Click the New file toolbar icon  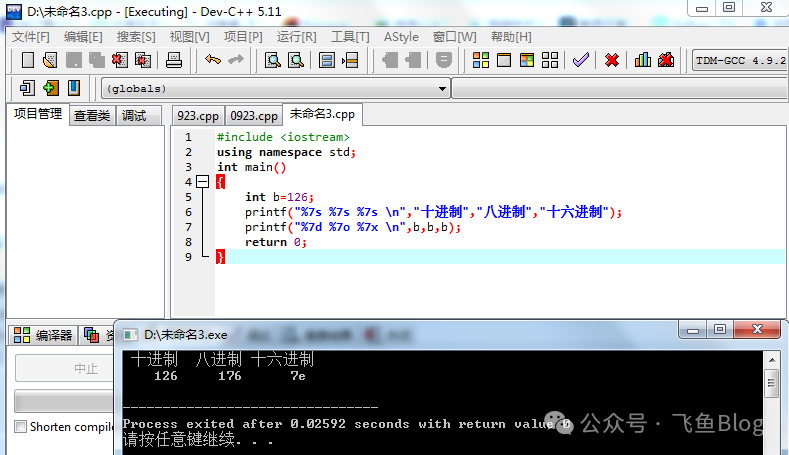point(28,60)
